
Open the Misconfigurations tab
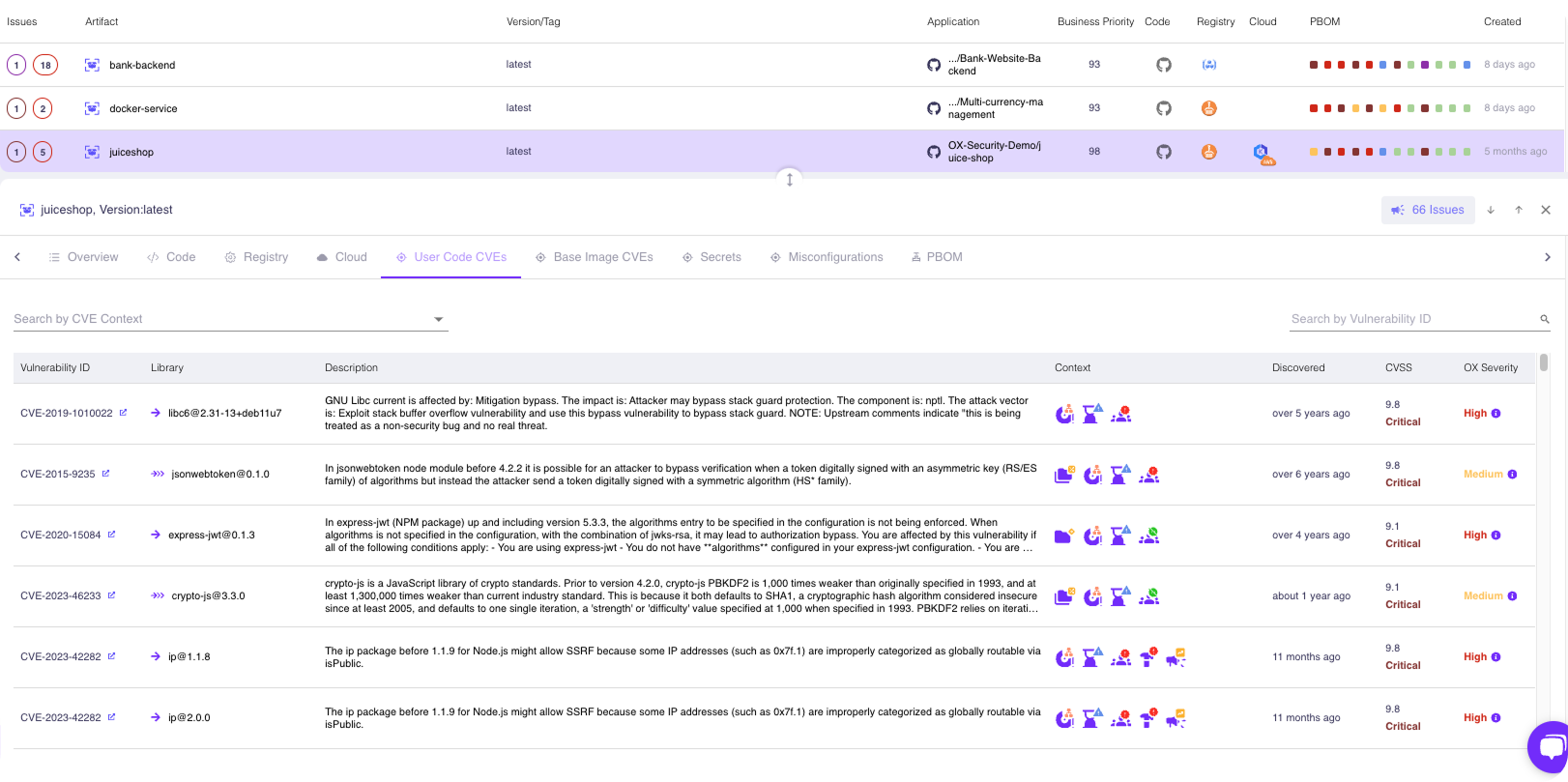[827, 257]
